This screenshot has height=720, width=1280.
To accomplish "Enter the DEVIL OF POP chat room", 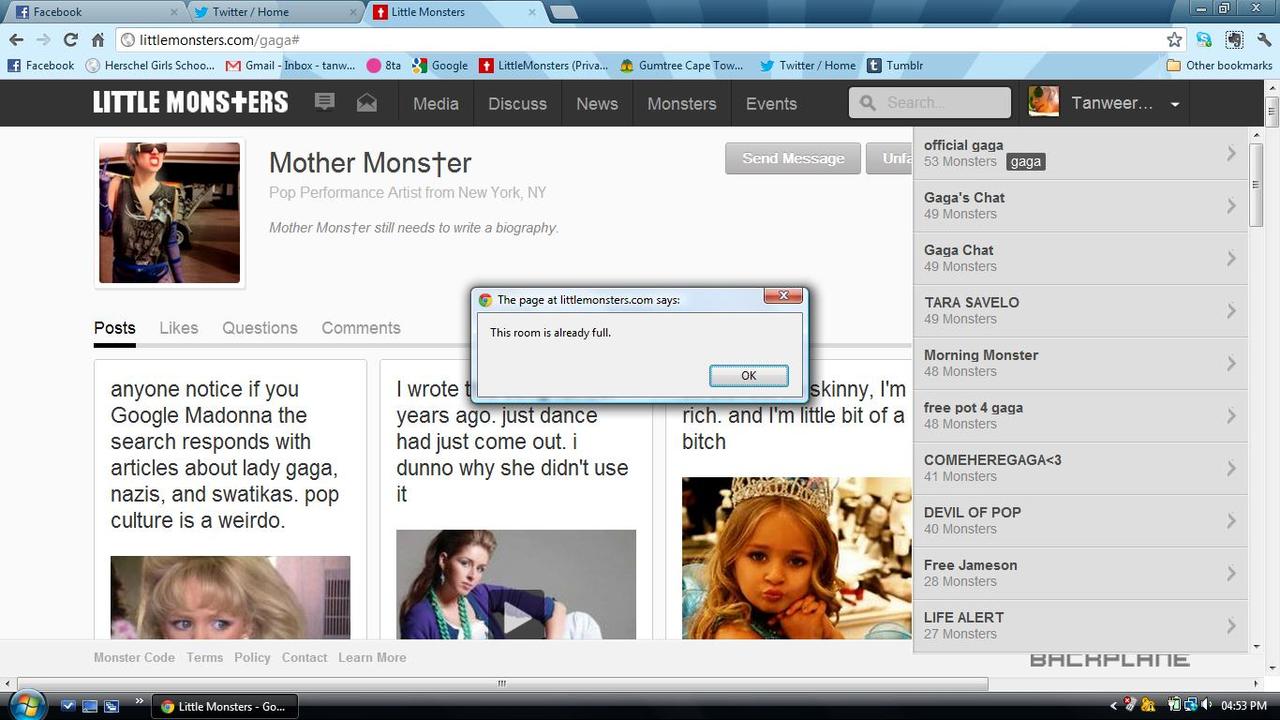I will pyautogui.click(x=1081, y=521).
